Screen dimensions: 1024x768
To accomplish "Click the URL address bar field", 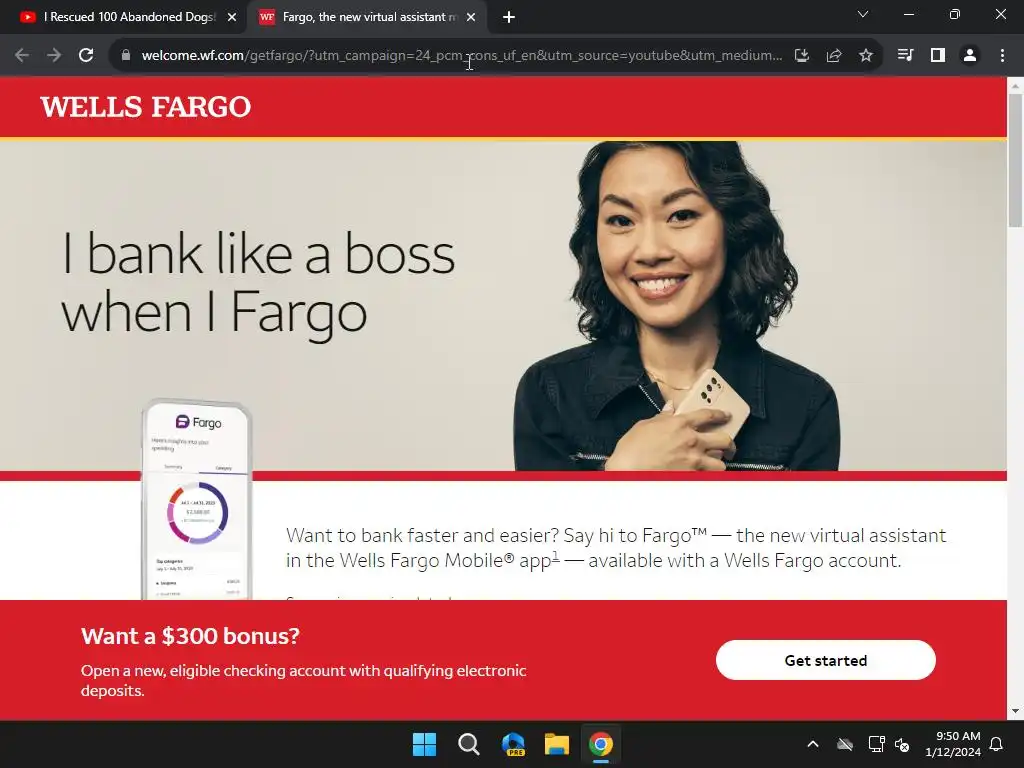I will click(461, 56).
